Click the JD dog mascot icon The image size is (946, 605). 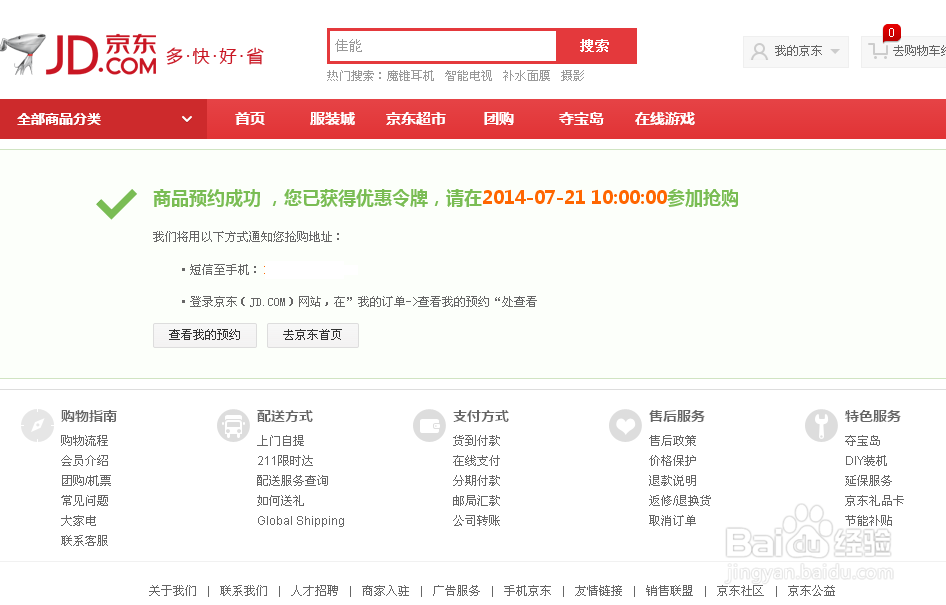(x=22, y=54)
